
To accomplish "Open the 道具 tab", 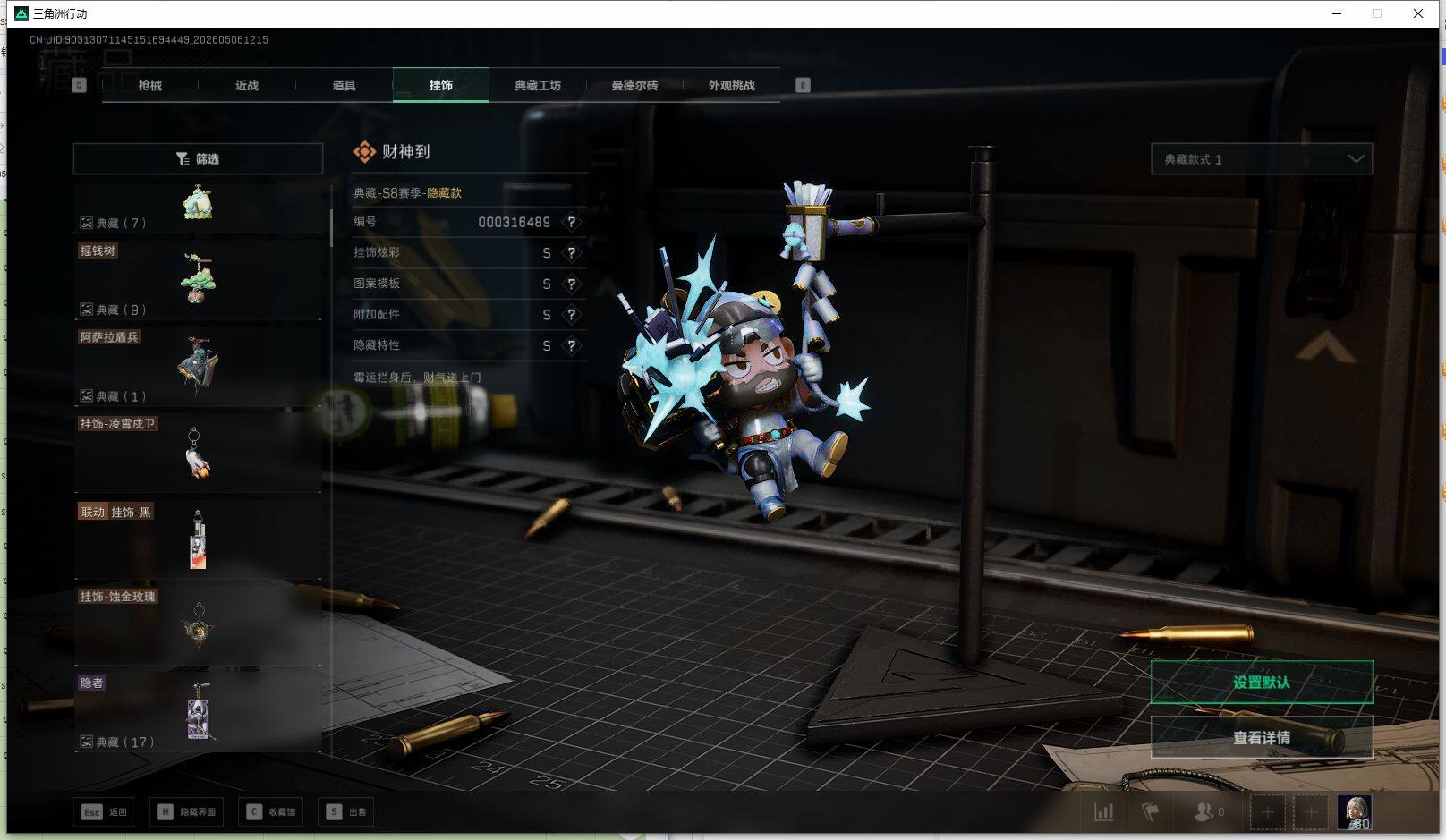I will (344, 85).
